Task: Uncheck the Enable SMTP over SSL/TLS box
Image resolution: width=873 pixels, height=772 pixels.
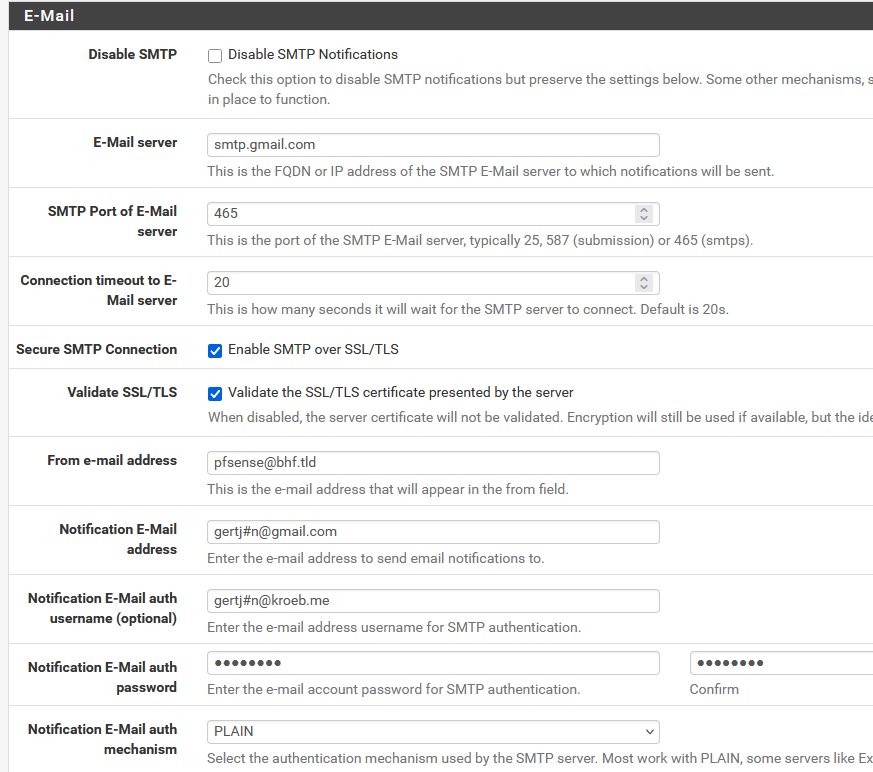Action: click(215, 350)
